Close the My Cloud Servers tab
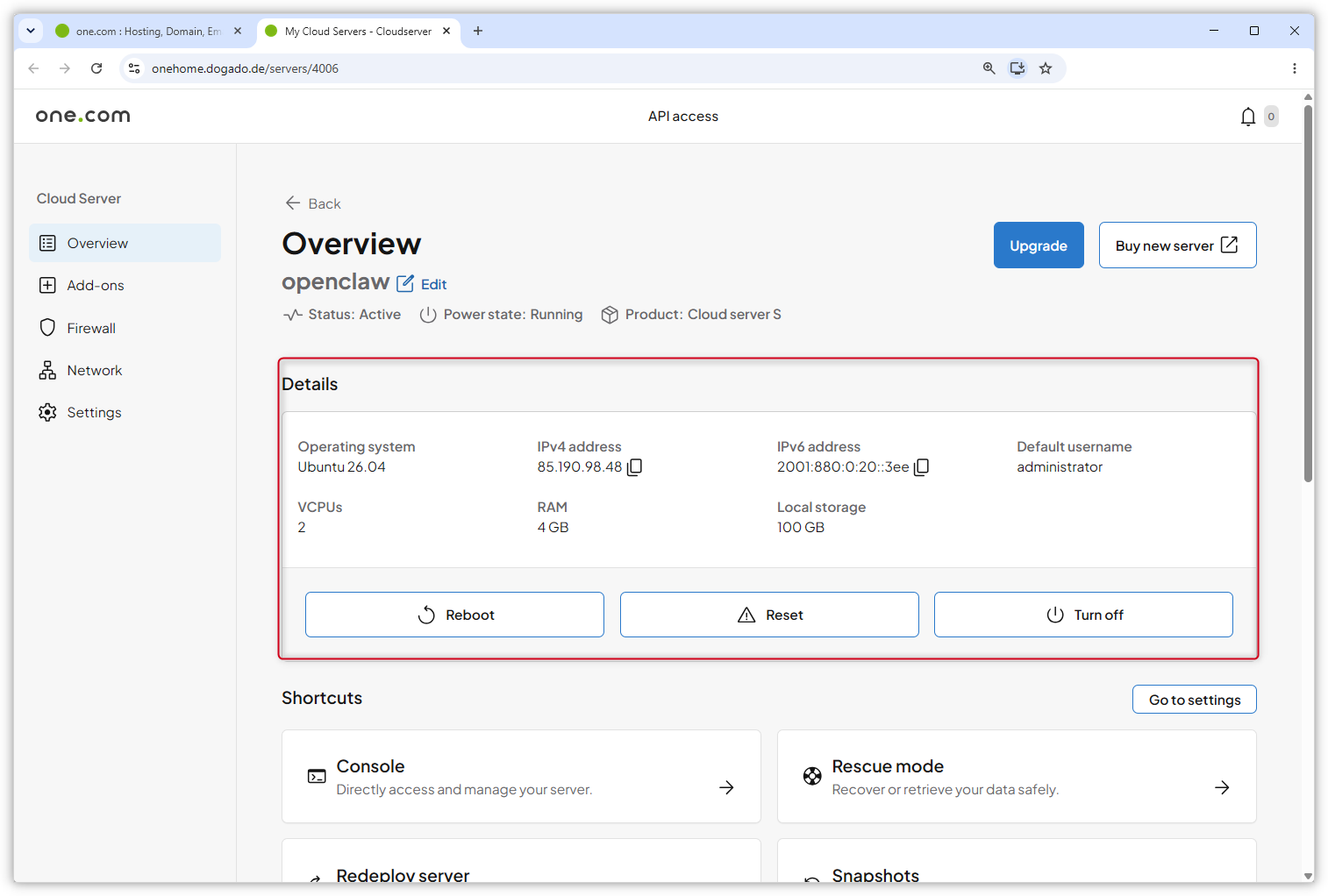Viewport: 1328px width, 896px height. click(446, 31)
